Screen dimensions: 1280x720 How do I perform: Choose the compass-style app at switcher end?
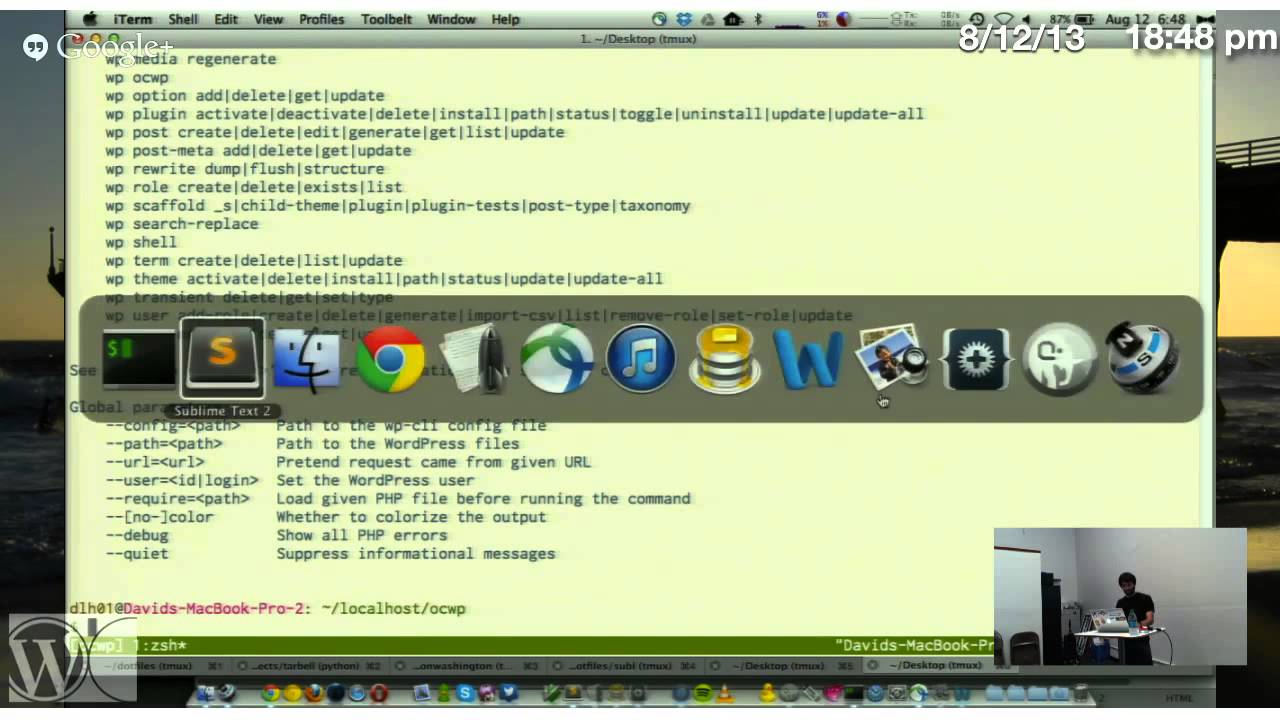point(1143,358)
